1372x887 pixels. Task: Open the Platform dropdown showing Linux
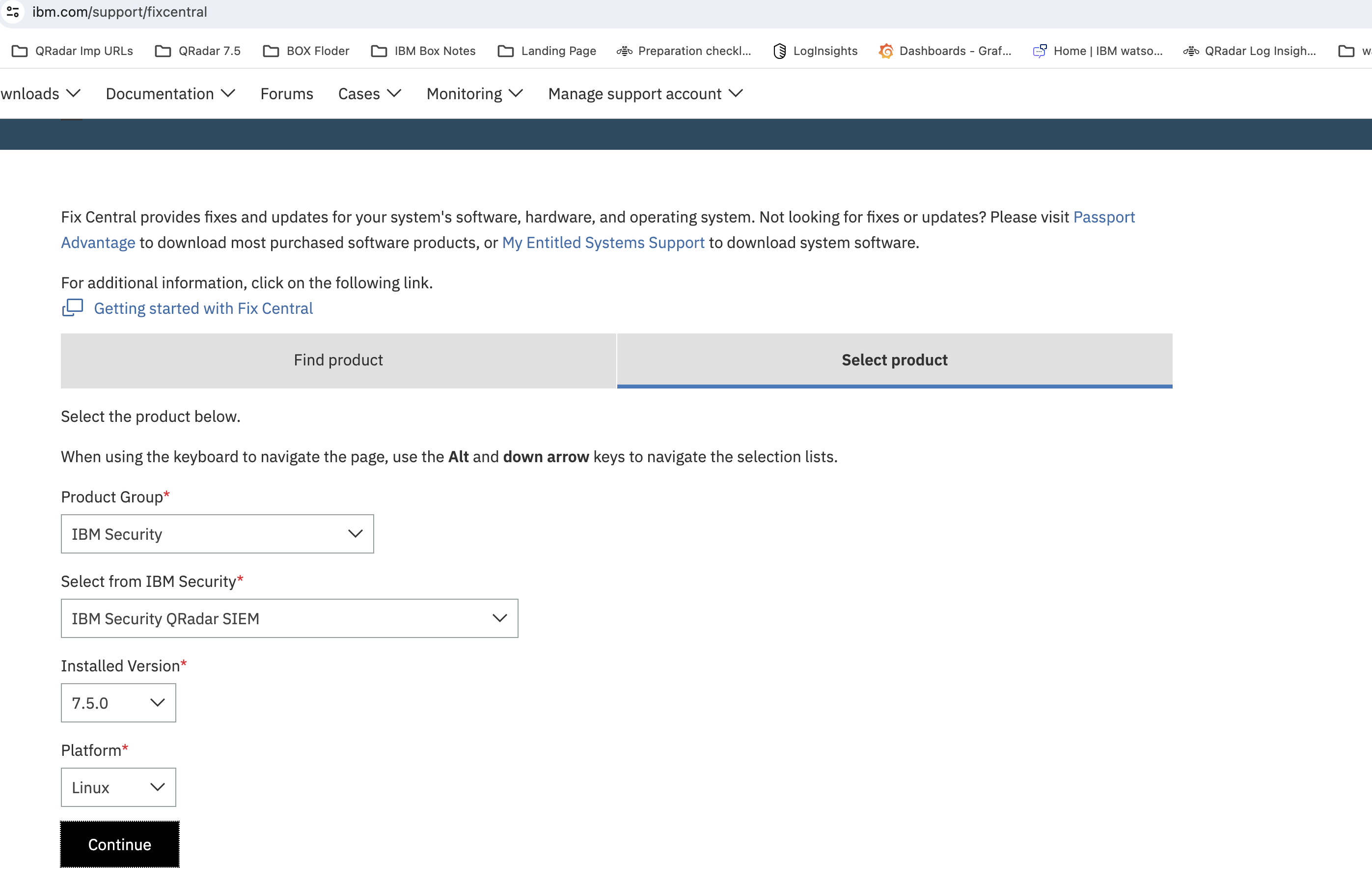coord(118,787)
